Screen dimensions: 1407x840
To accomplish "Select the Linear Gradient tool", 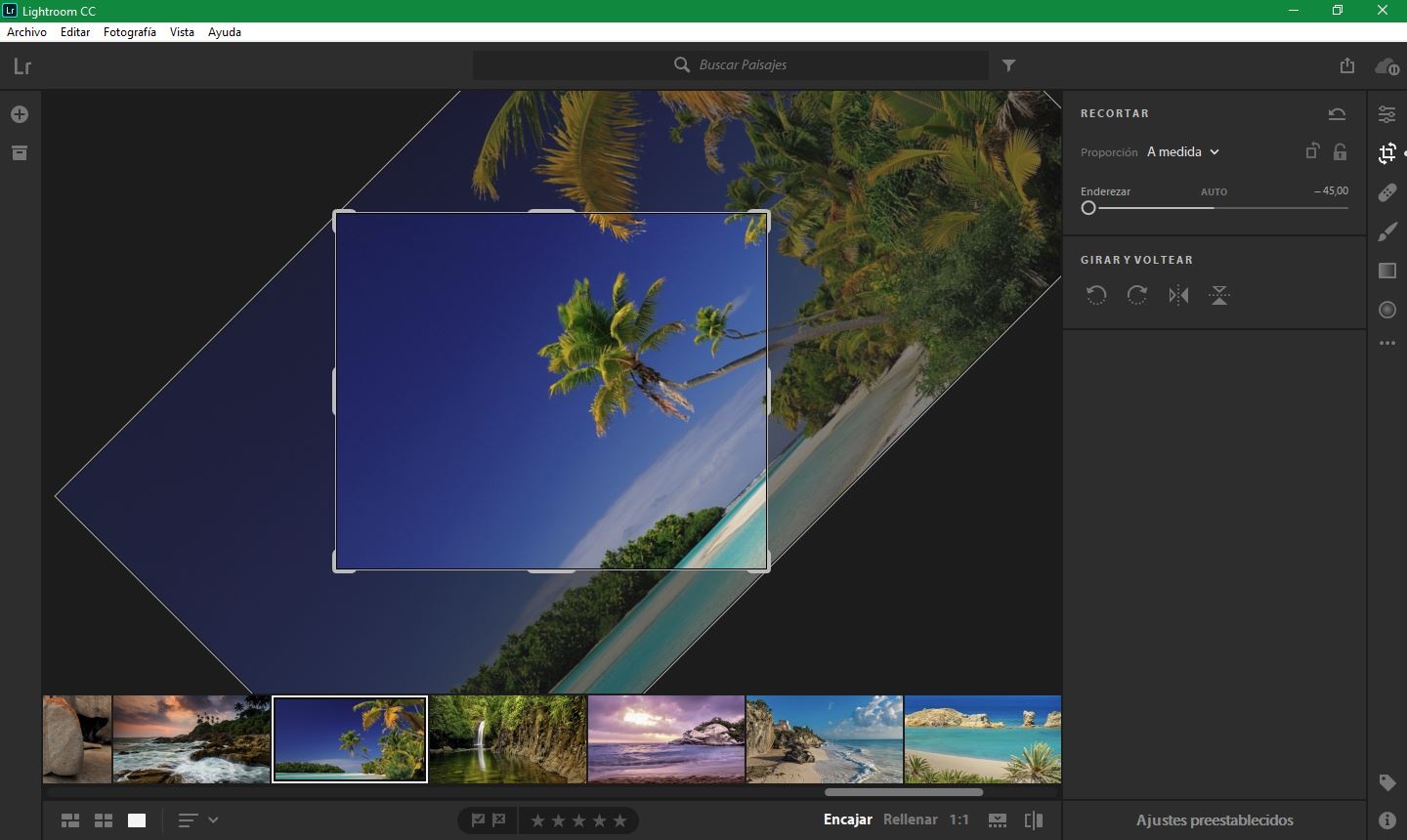I will 1386,271.
